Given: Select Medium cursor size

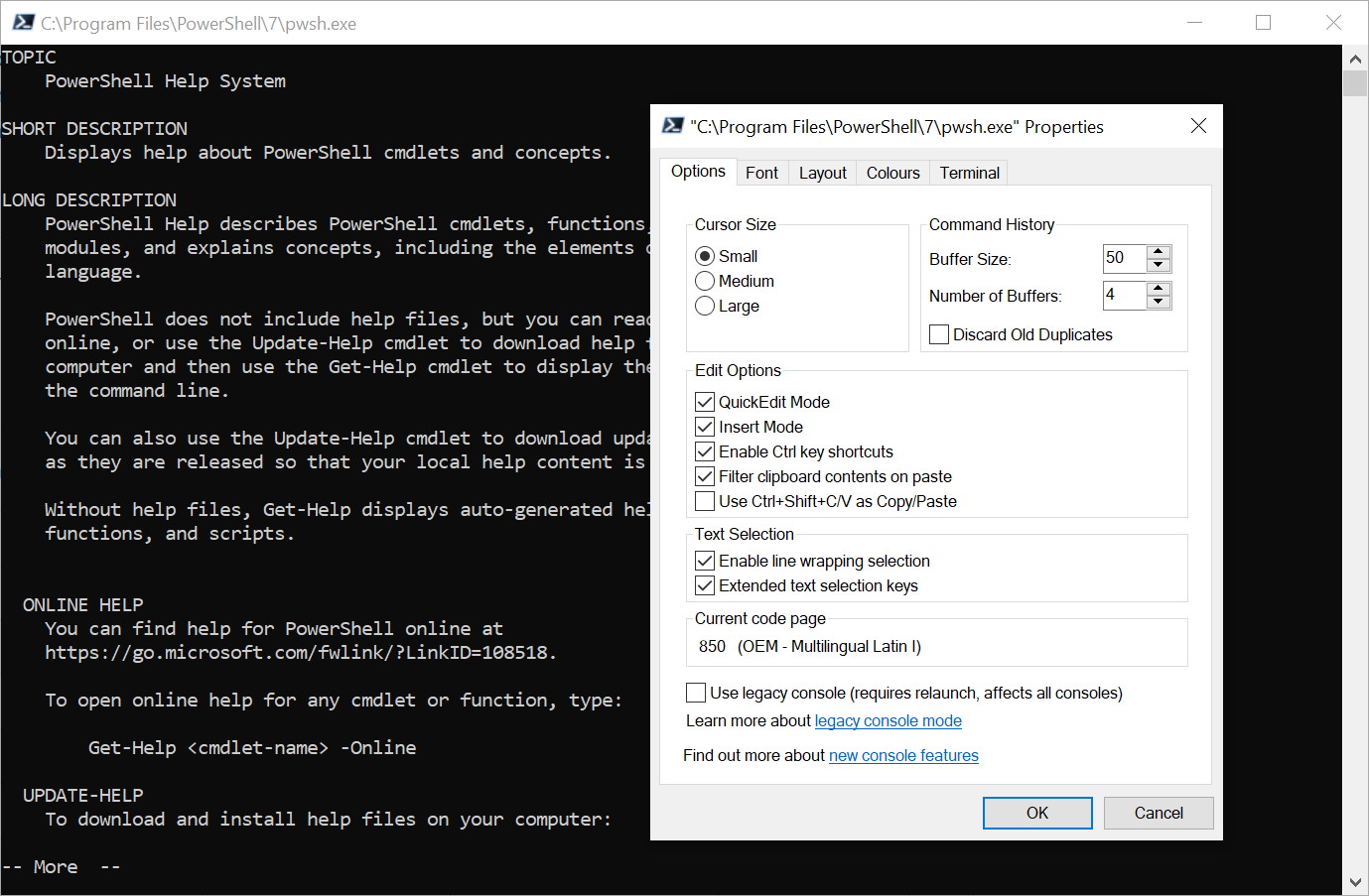Looking at the screenshot, I should point(705,281).
